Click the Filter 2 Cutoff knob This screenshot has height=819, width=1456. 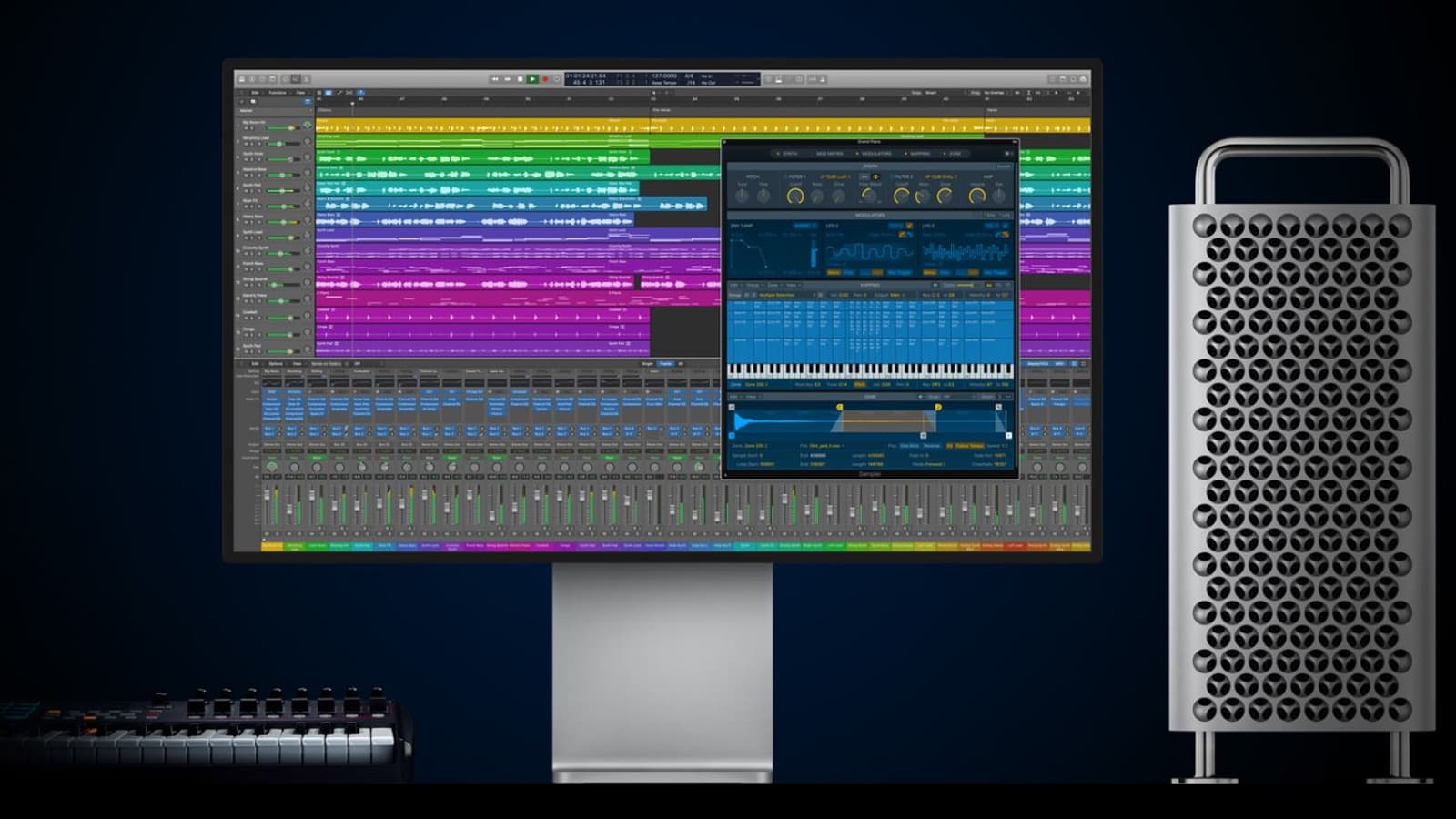coord(901,195)
